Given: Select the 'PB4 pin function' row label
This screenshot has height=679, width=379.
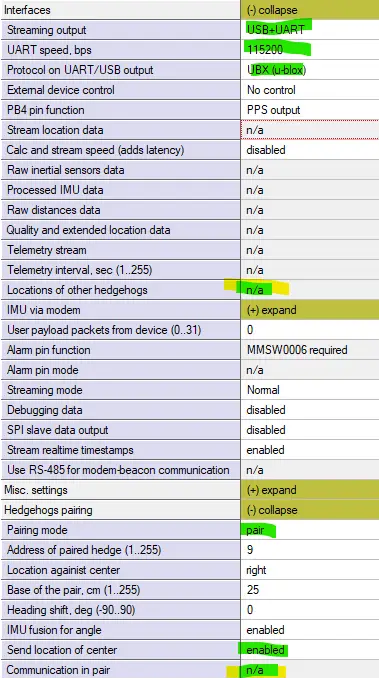Looking at the screenshot, I should click(x=45, y=110).
